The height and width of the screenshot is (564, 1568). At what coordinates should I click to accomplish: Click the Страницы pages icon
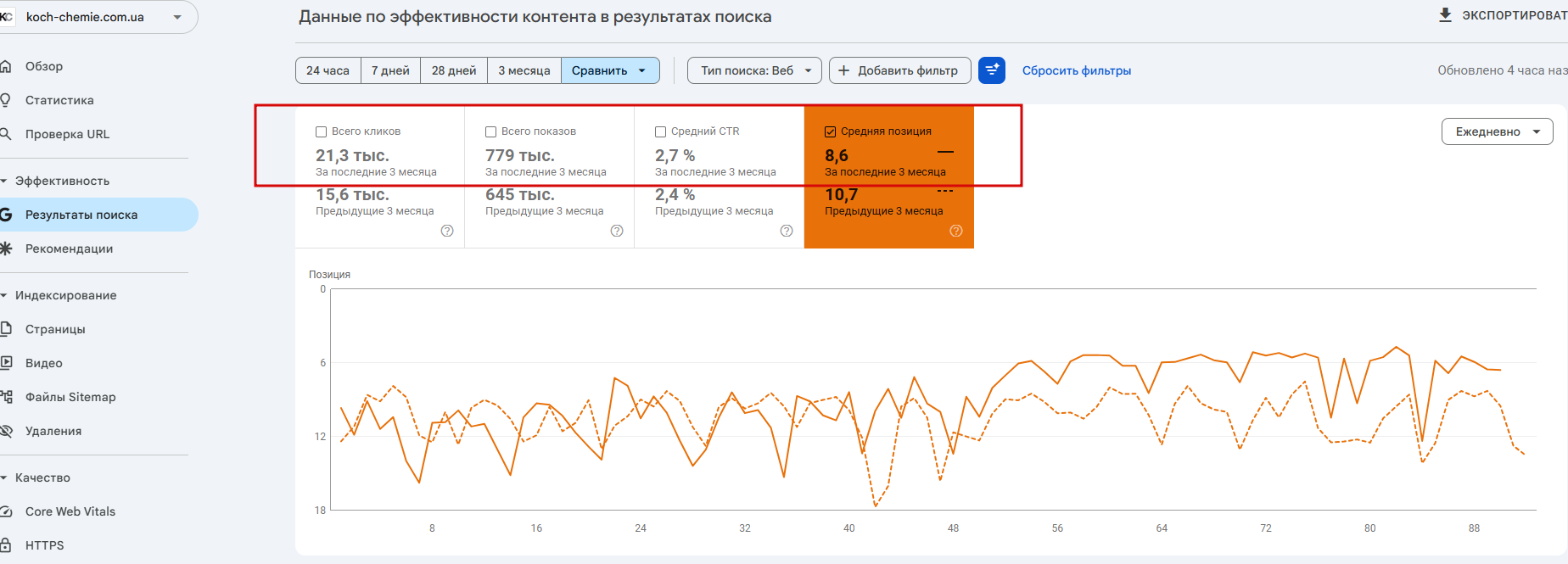tap(5, 329)
